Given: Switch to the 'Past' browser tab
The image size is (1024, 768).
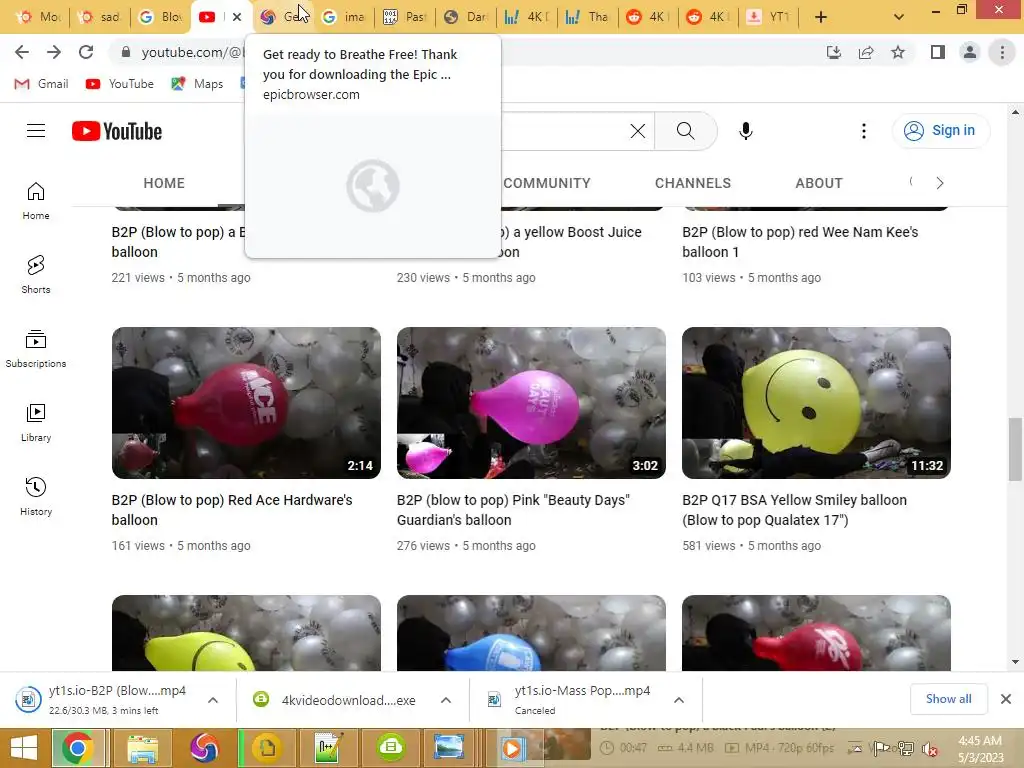Looking at the screenshot, I should click(x=405, y=17).
